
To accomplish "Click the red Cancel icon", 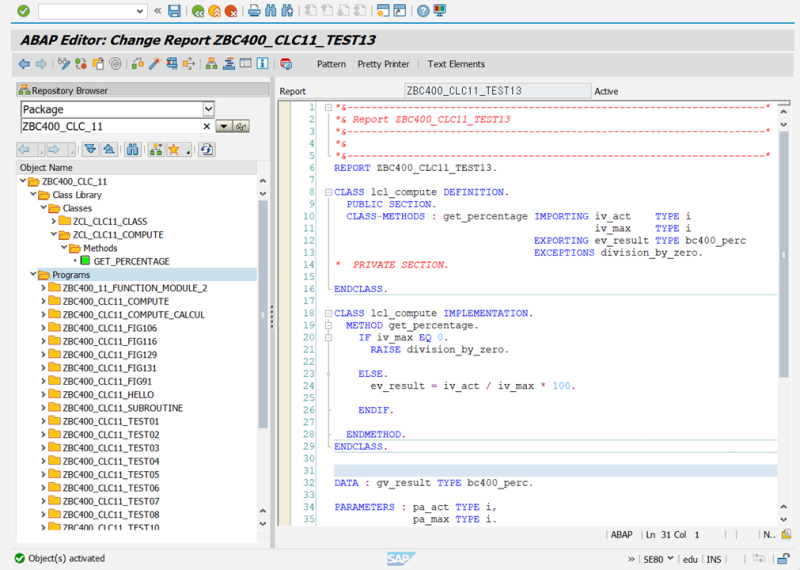I will tap(231, 11).
